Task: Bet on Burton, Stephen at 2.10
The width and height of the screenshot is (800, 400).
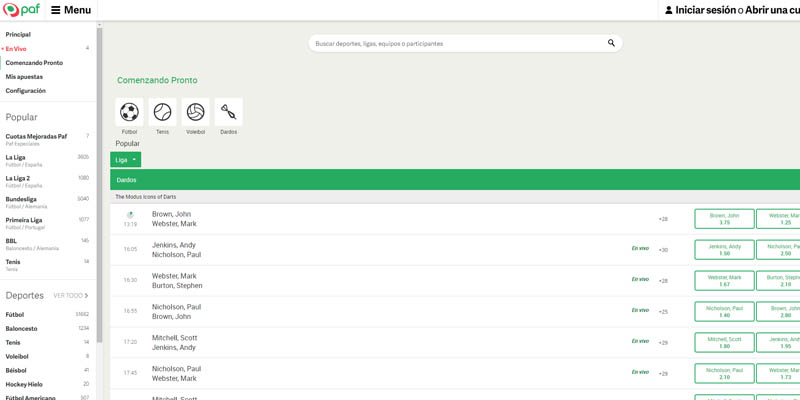Action: (778, 281)
